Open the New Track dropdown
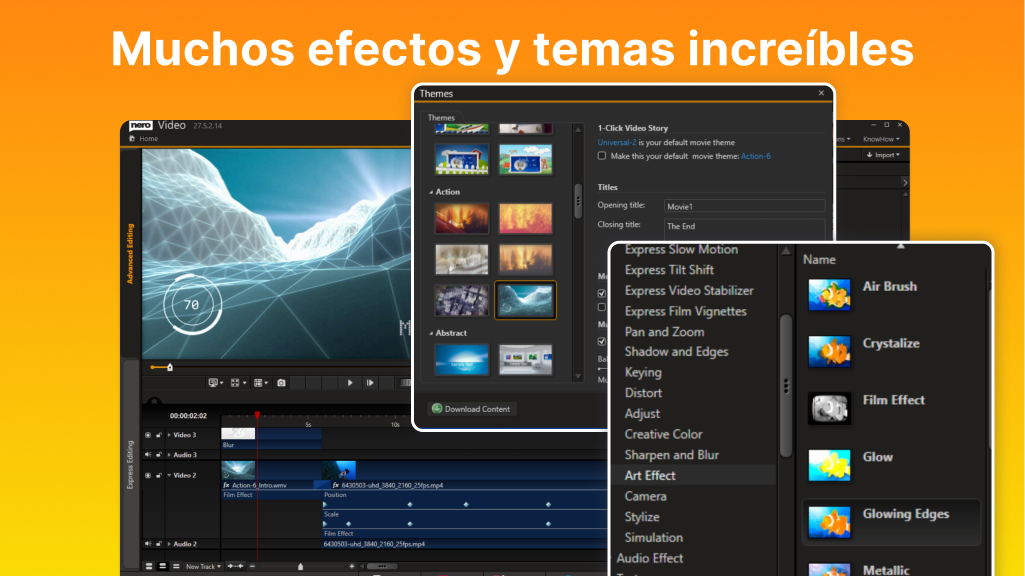 tap(205, 566)
